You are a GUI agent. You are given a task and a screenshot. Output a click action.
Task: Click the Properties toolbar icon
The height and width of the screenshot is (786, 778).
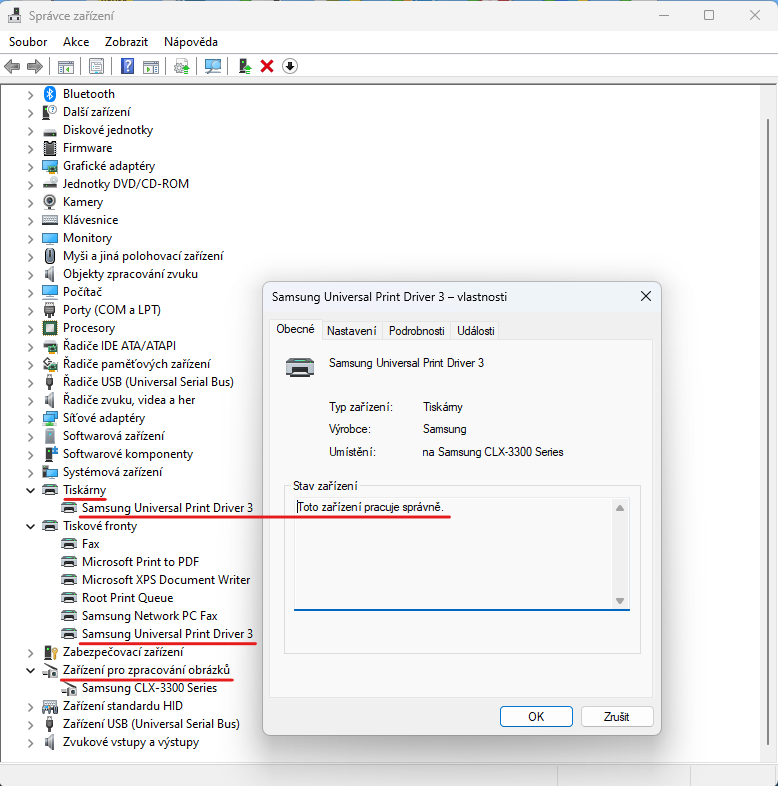click(96, 66)
